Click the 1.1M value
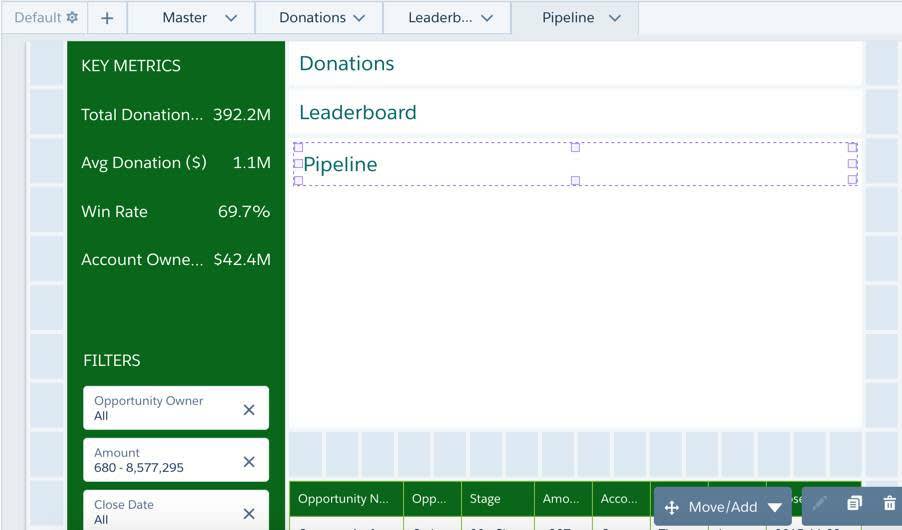Image resolution: width=902 pixels, height=530 pixels. (252, 163)
